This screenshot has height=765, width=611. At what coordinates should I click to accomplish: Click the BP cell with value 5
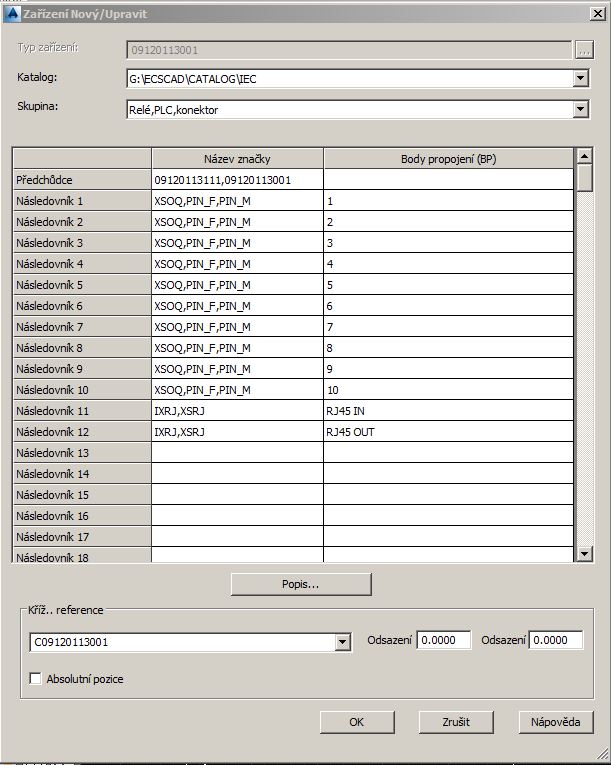[x=448, y=284]
